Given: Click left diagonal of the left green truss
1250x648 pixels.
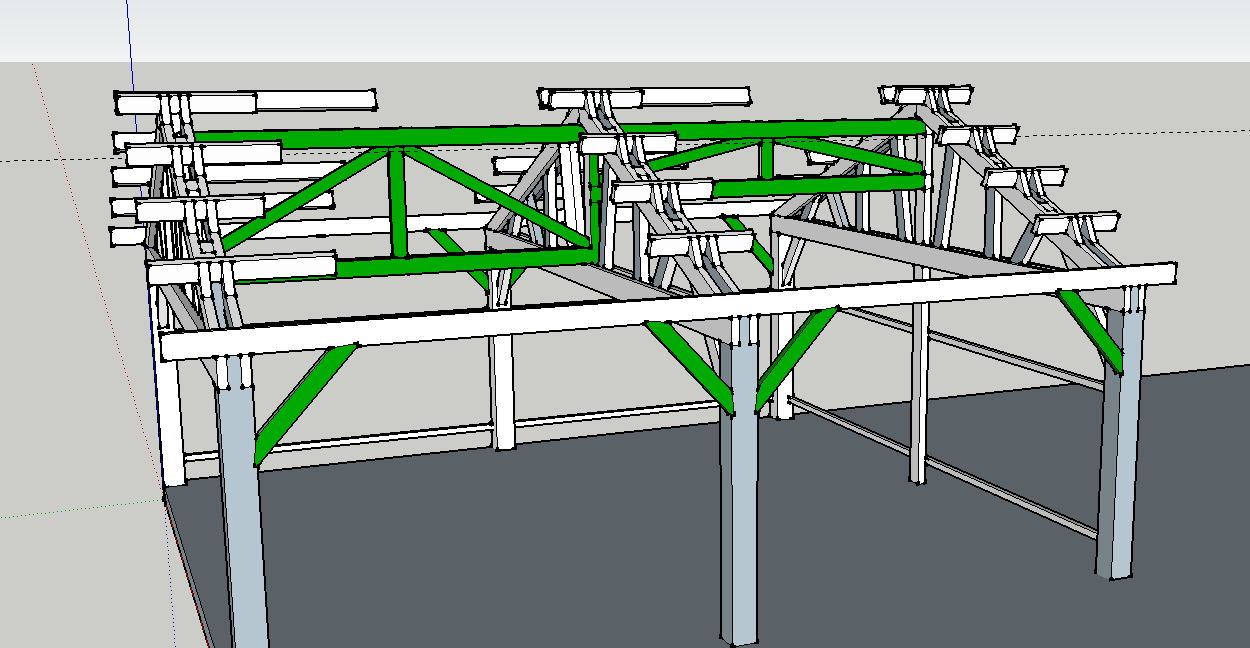Looking at the screenshot, I should point(300,200).
